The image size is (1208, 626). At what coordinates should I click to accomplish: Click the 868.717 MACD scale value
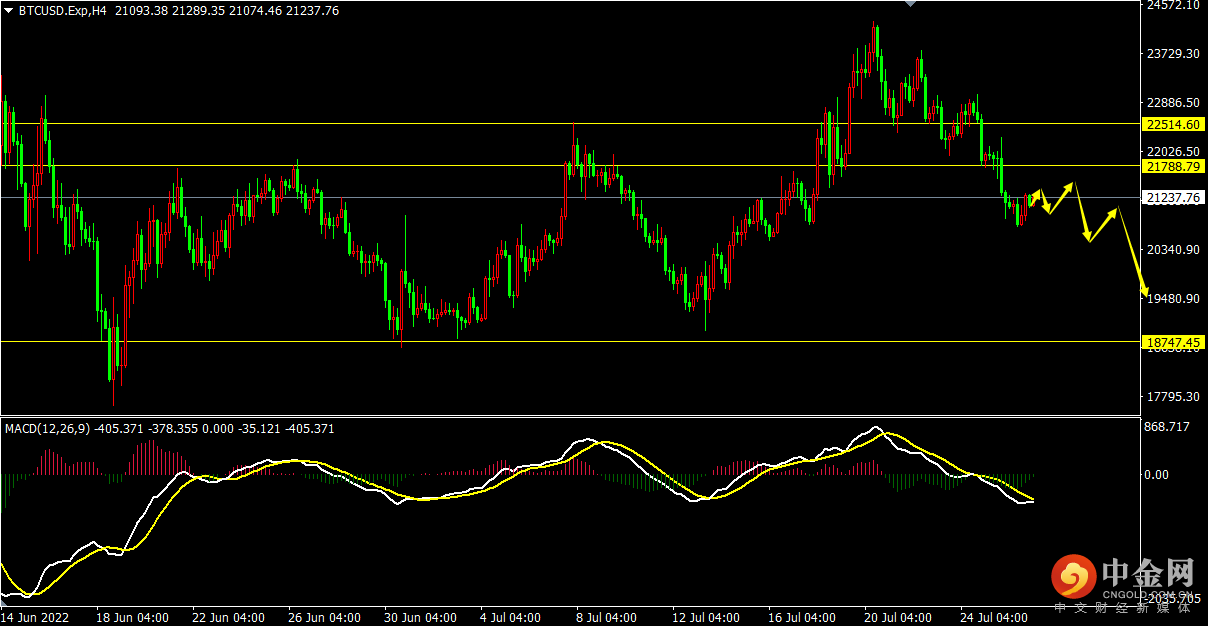tap(1167, 427)
